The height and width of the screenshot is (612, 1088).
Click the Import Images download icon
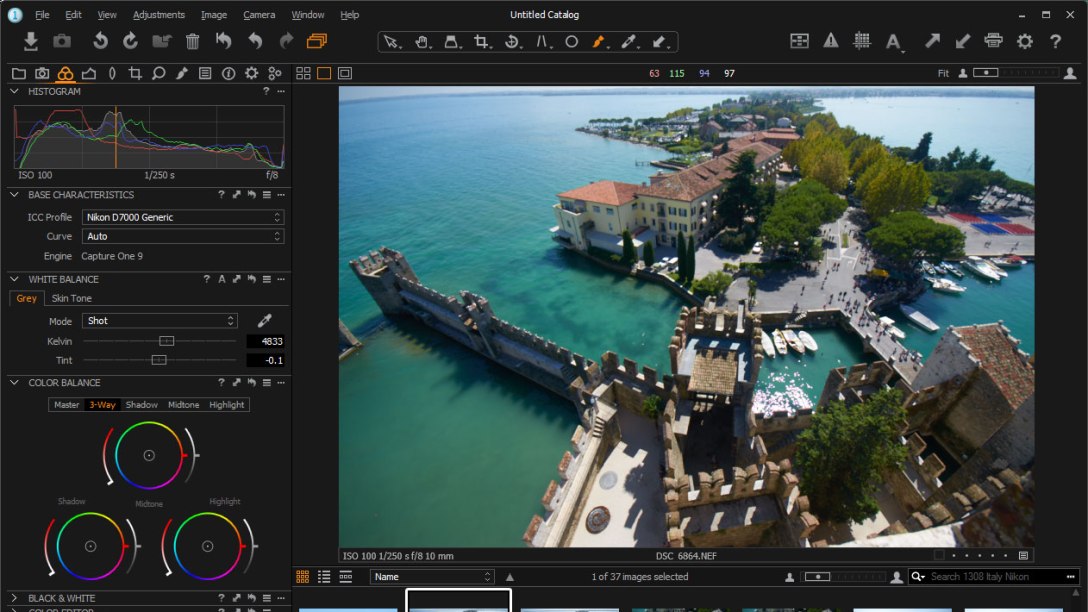tap(31, 41)
